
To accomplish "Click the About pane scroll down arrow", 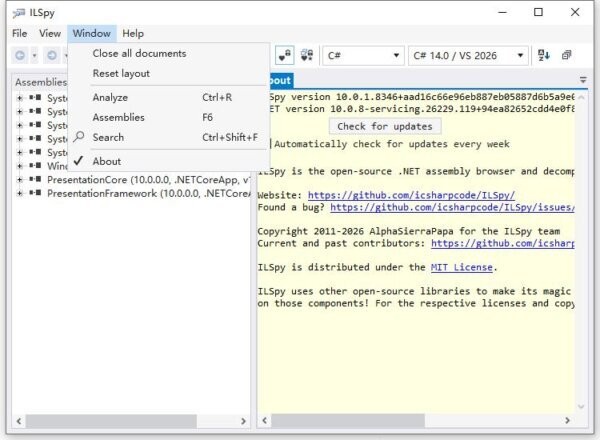I will tap(581, 406).
